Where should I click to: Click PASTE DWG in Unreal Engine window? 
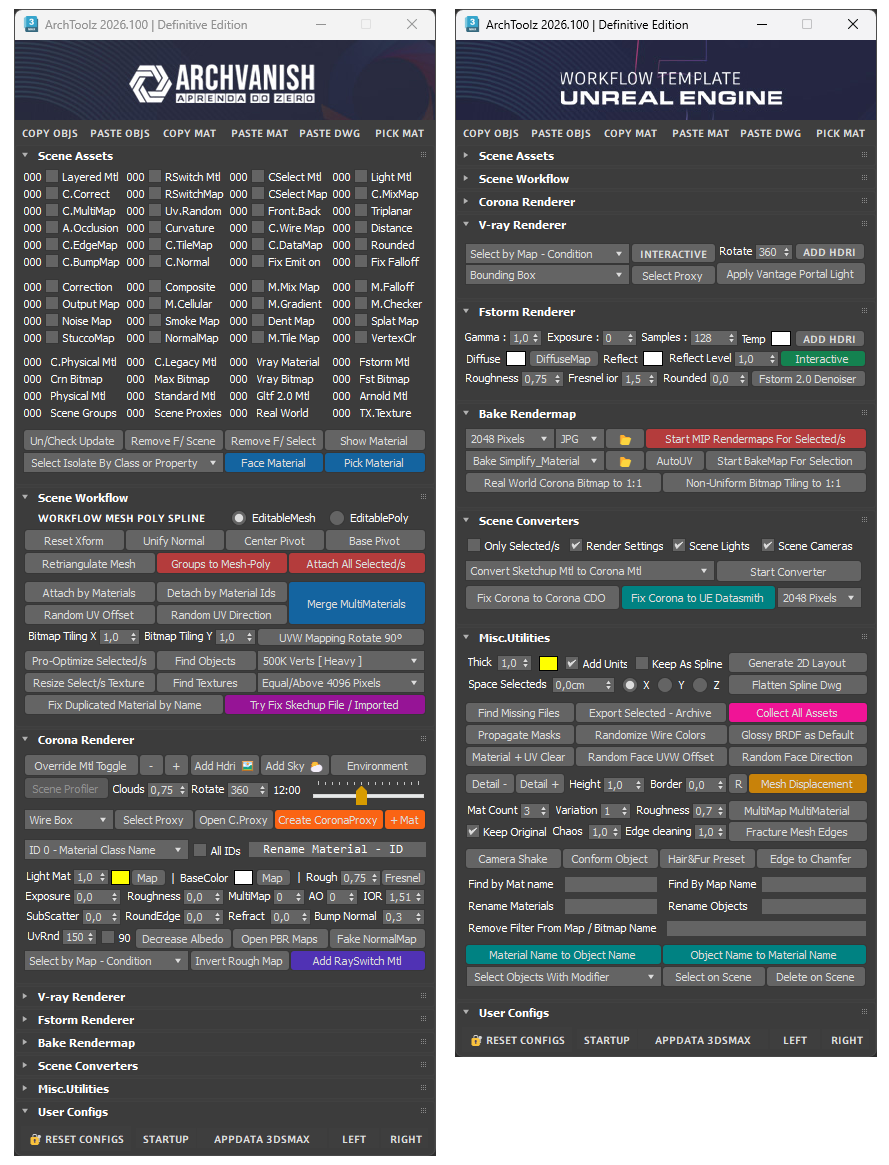771,134
